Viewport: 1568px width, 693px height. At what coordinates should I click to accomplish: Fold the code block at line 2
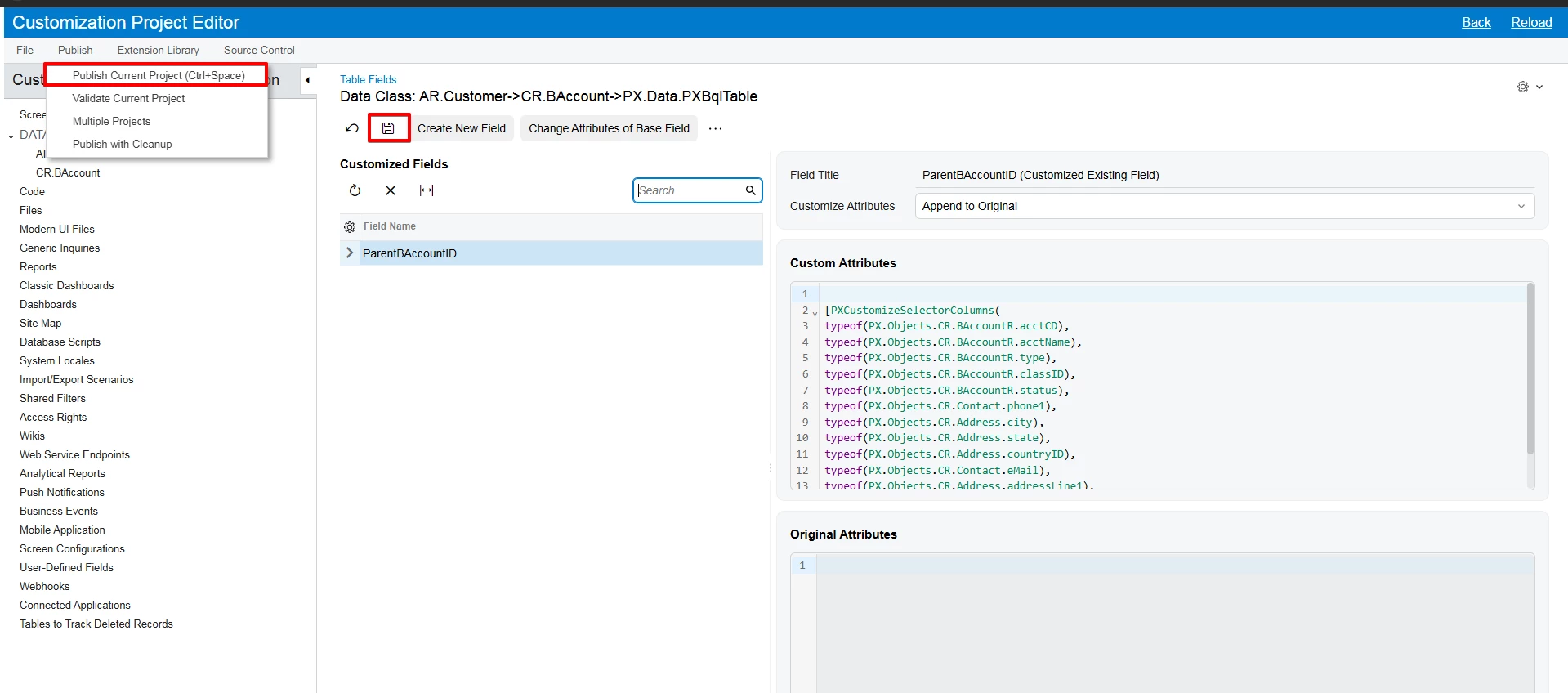815,312
